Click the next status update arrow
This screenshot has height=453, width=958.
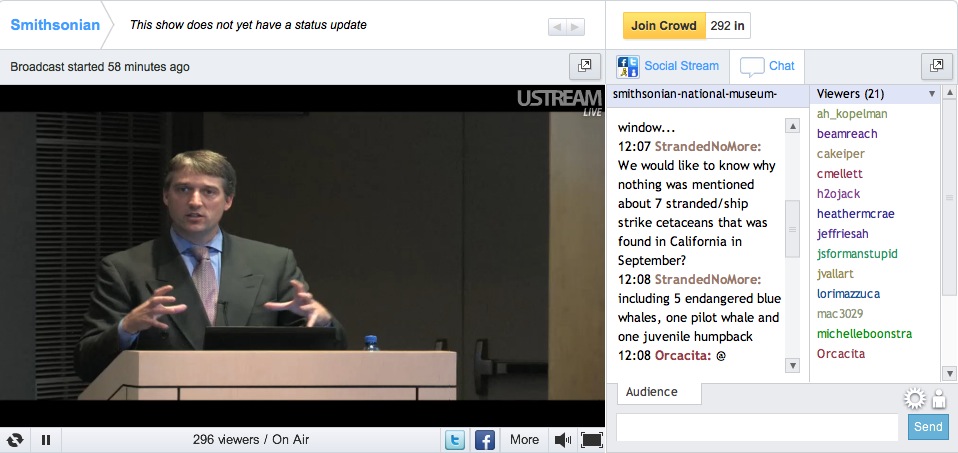576,27
